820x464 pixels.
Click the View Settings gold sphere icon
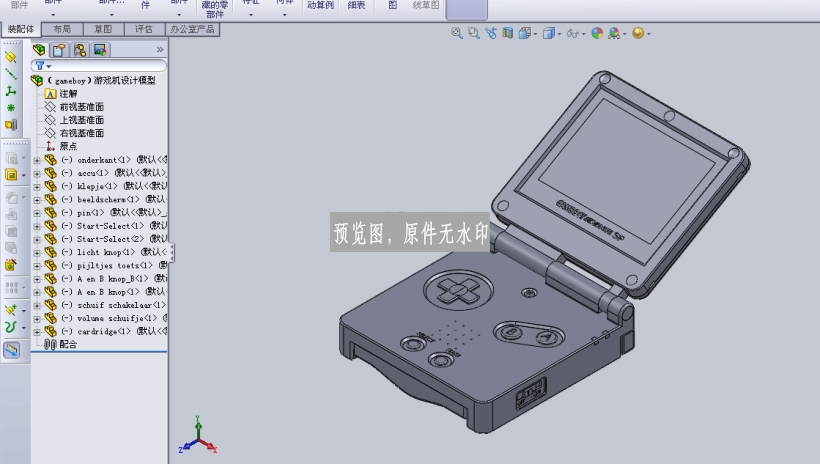click(637, 33)
